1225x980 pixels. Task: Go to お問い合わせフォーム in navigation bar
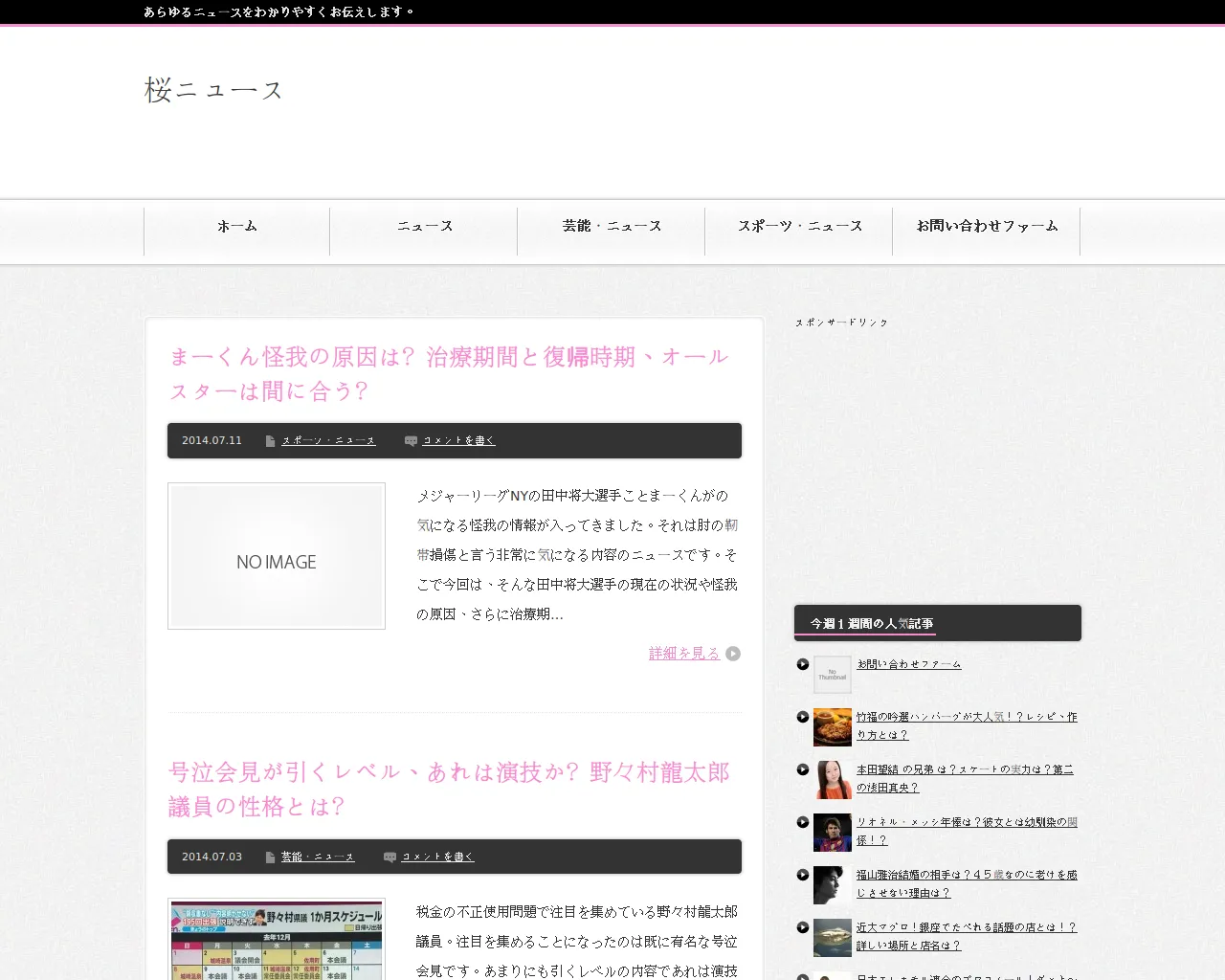coord(987,227)
